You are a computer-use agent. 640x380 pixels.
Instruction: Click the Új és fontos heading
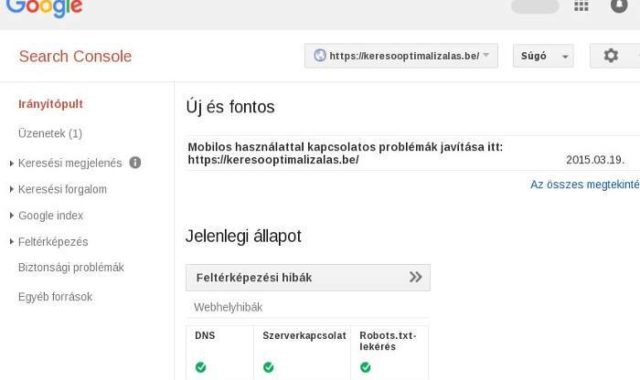[230, 107]
